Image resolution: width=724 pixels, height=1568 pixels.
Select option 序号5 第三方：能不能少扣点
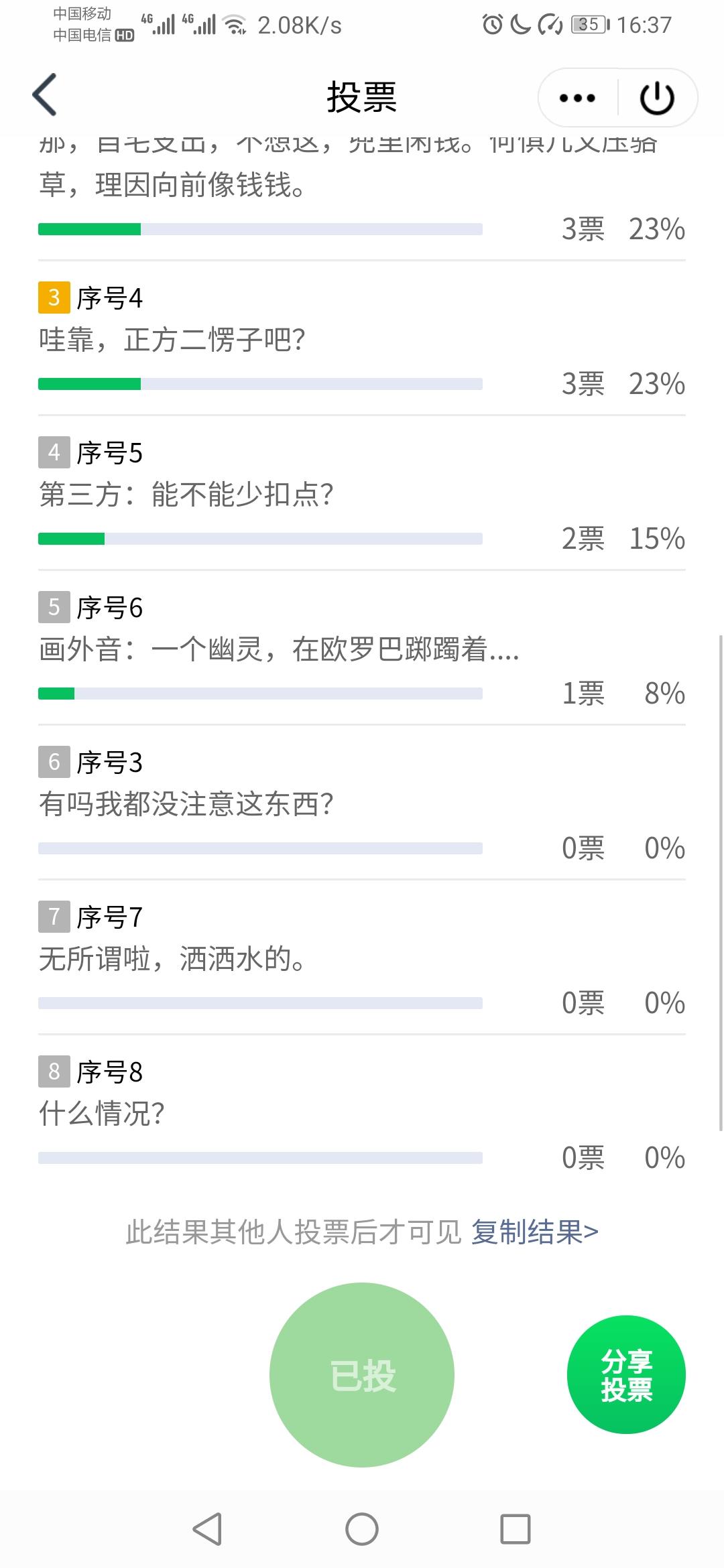(362, 494)
